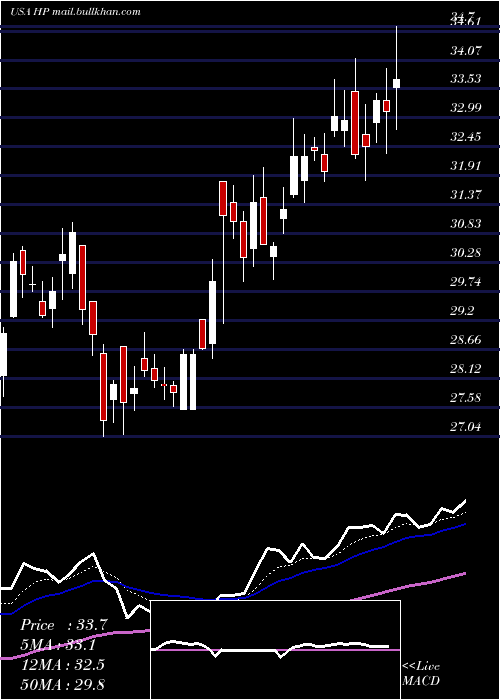The height and width of the screenshot is (700, 500).
Task: Click the 31.37 price axis label
Action: (466, 195)
